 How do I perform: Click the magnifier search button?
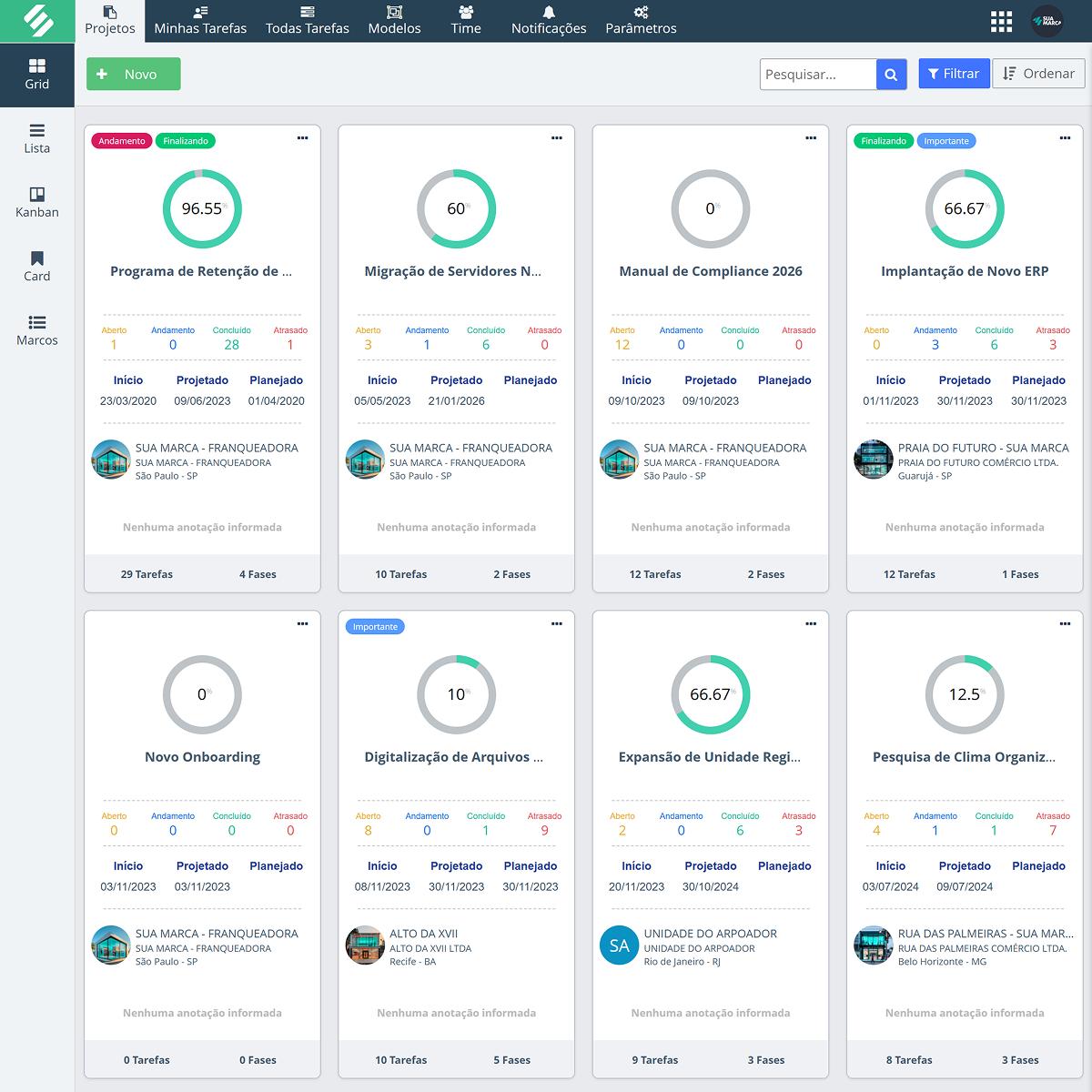coord(891,75)
